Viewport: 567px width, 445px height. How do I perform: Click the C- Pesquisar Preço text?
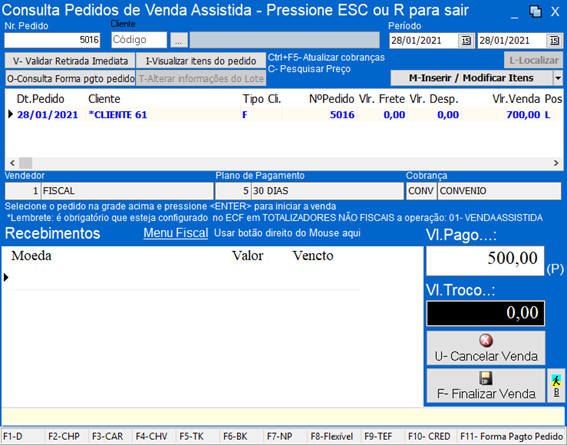(x=309, y=69)
